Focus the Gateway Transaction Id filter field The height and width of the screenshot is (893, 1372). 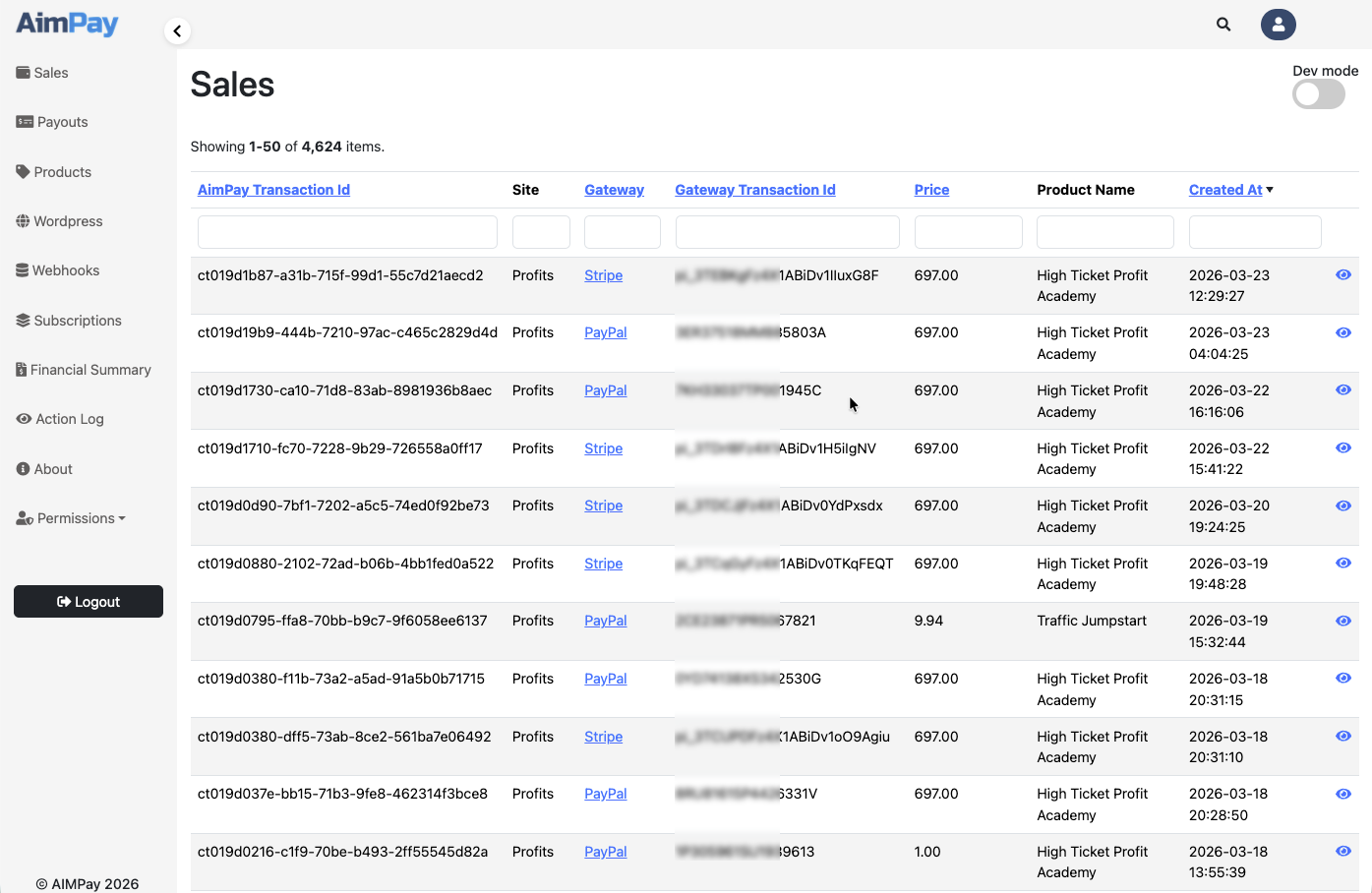click(788, 232)
